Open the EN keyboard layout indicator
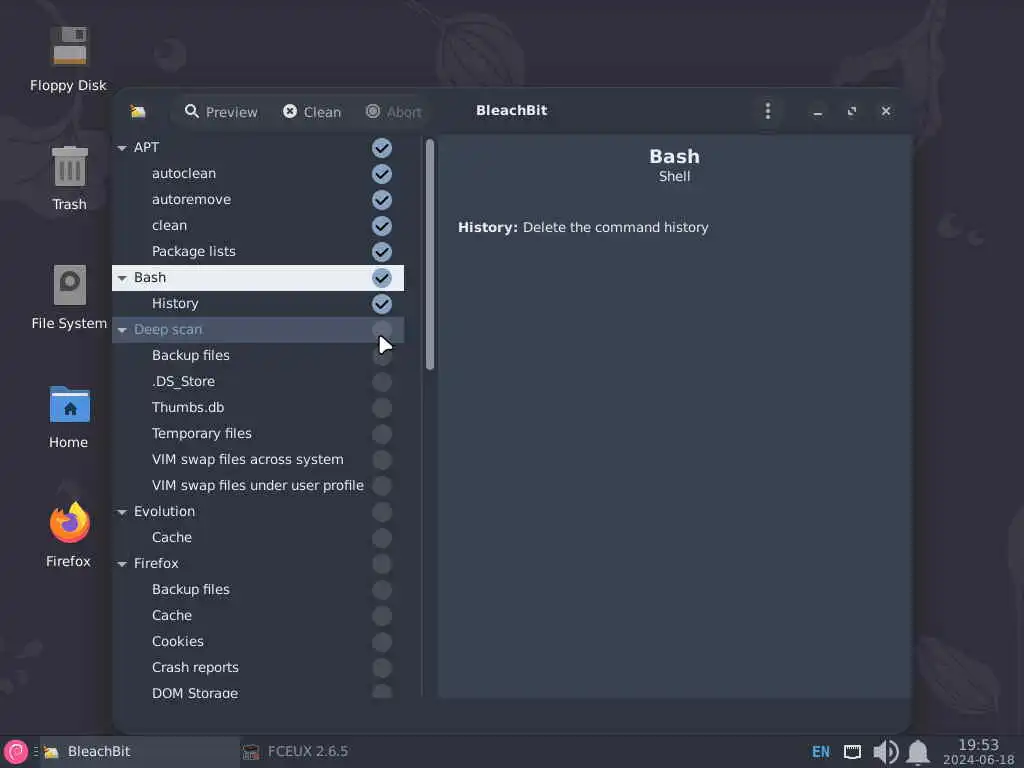 (821, 752)
